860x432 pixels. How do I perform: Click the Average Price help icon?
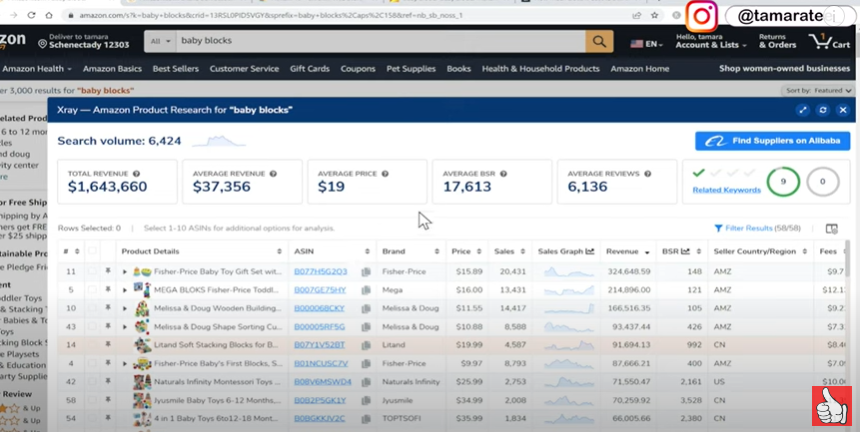pos(385,174)
